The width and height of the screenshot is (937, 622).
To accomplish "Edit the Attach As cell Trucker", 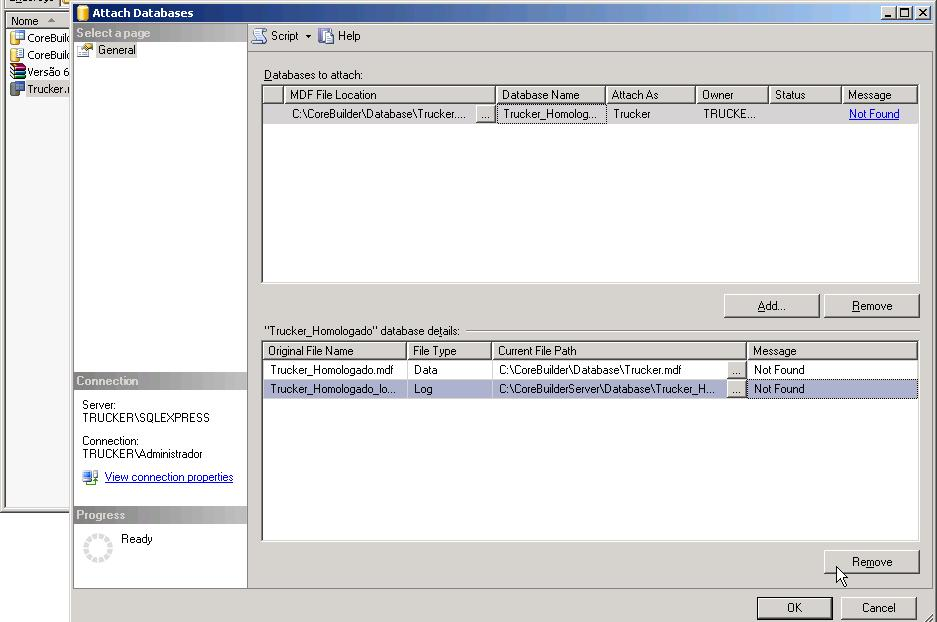I will click(x=651, y=114).
